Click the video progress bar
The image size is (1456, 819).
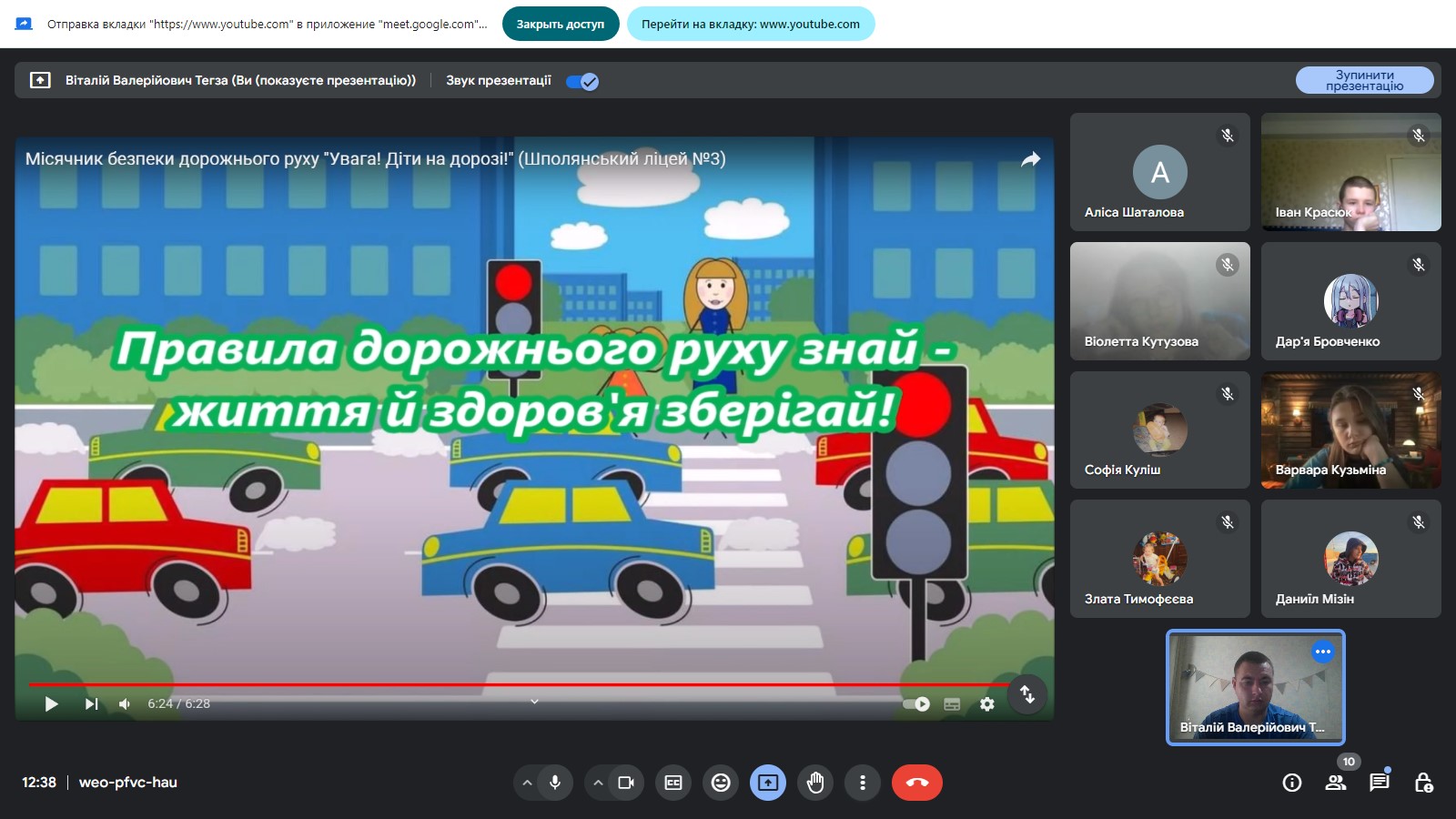click(519, 684)
